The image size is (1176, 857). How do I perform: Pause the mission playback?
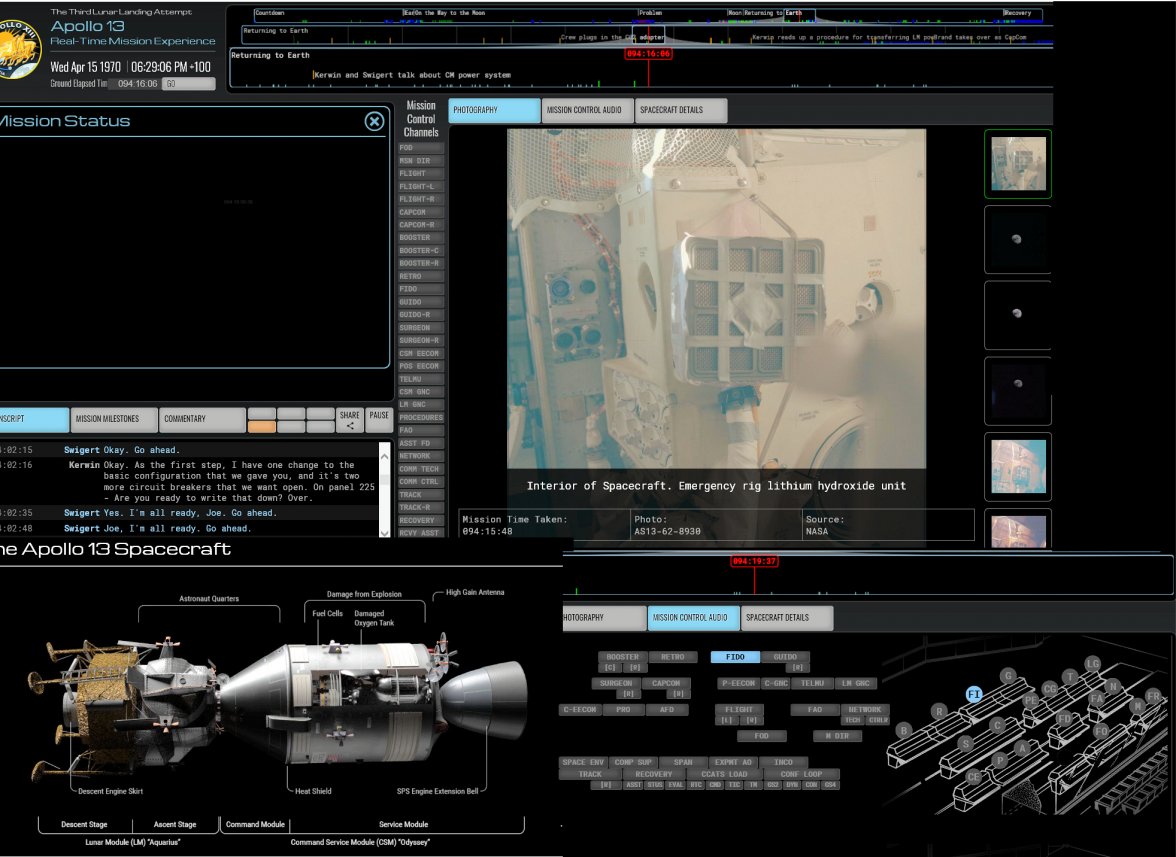click(x=379, y=420)
